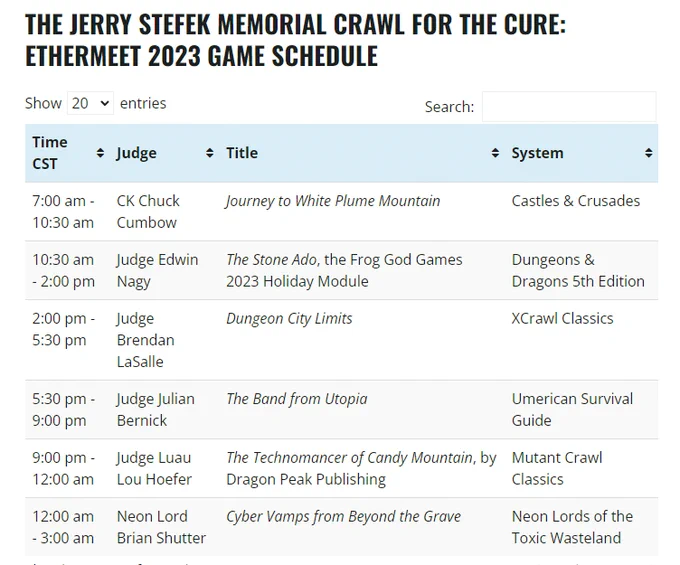680x565 pixels.
Task: Click the page heading Ethermeet 2023 Game Schedule
Action: (201, 56)
